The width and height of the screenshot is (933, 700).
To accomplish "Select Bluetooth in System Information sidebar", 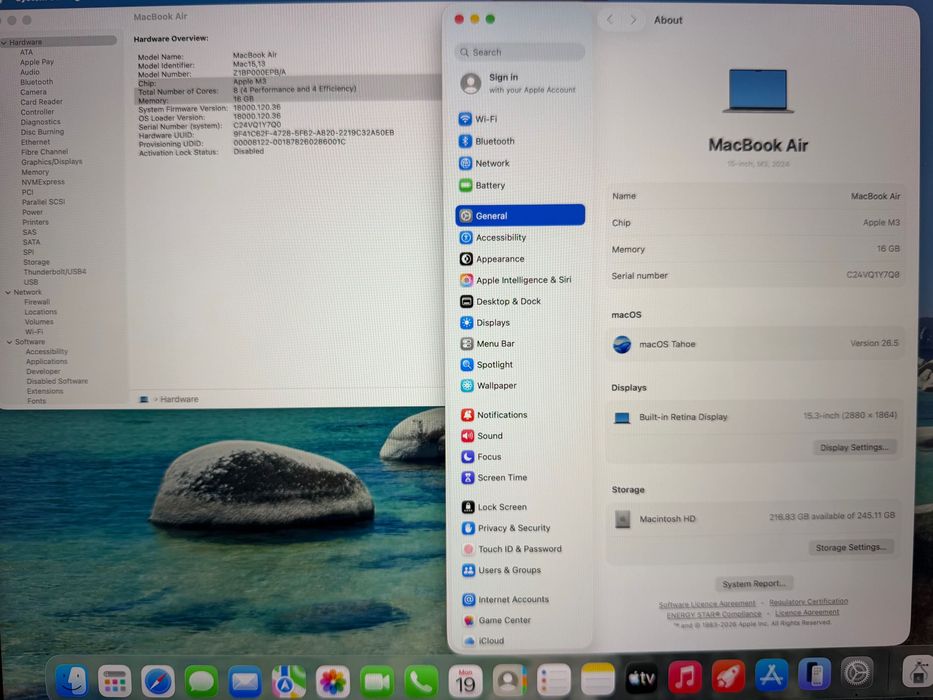I will pyautogui.click(x=36, y=82).
